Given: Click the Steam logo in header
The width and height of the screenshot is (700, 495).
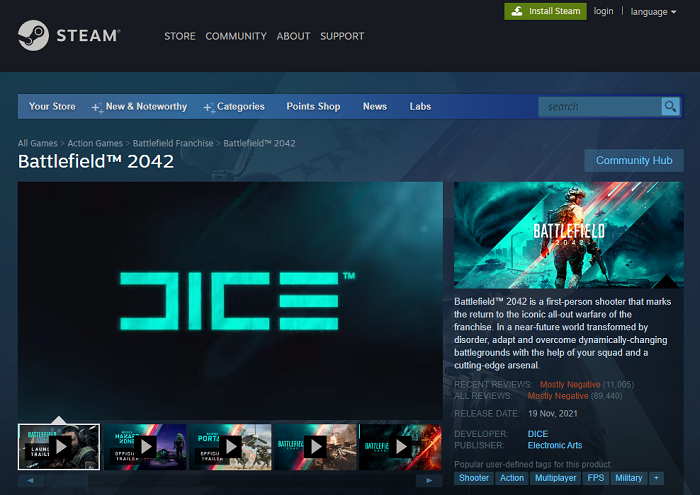Looking at the screenshot, I should pos(68,36).
